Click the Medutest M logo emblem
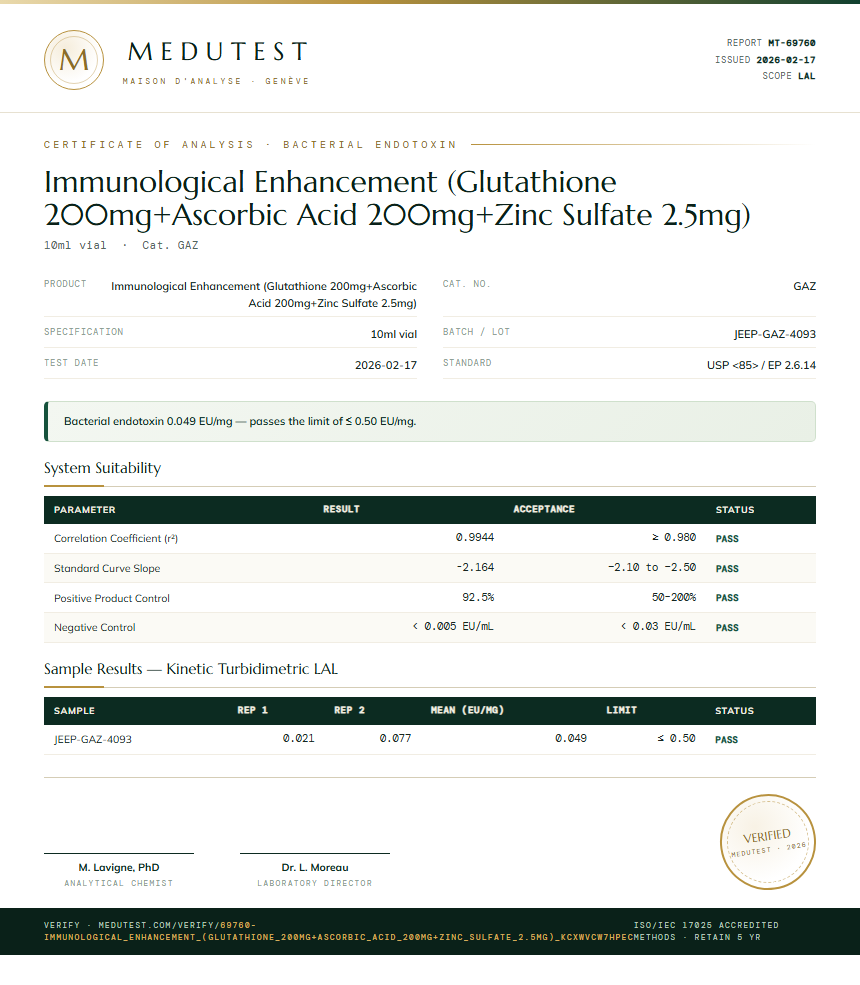 (74, 60)
